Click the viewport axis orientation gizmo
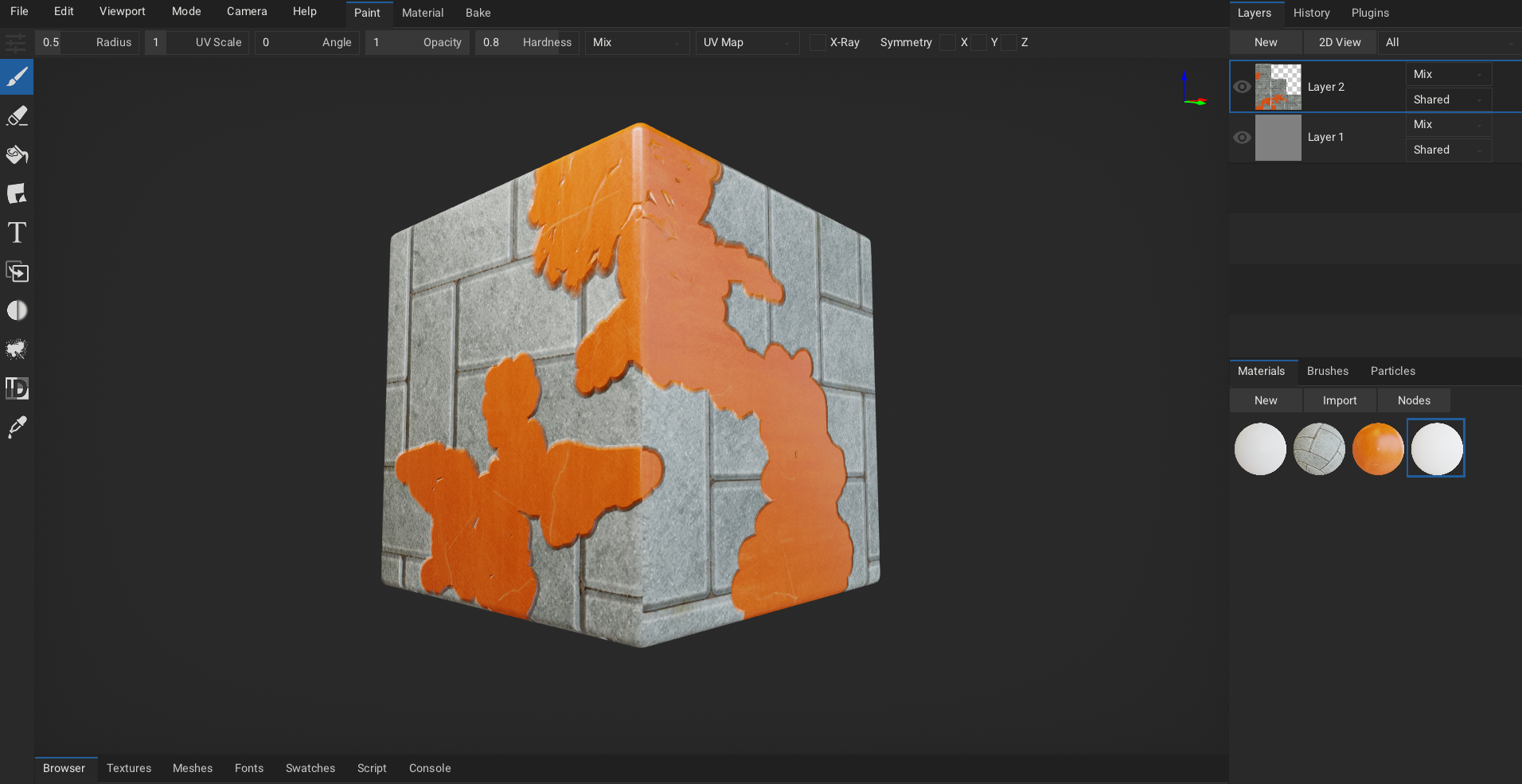Screen dimensions: 1522x784 click(1194, 90)
